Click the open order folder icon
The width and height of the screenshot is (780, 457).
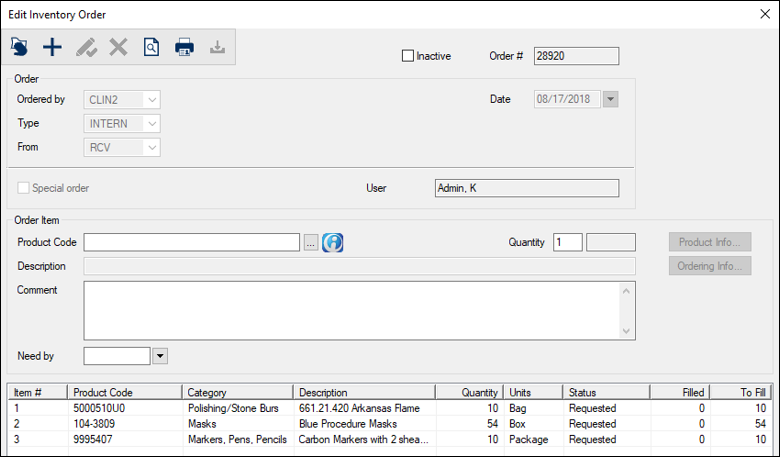[x=20, y=47]
